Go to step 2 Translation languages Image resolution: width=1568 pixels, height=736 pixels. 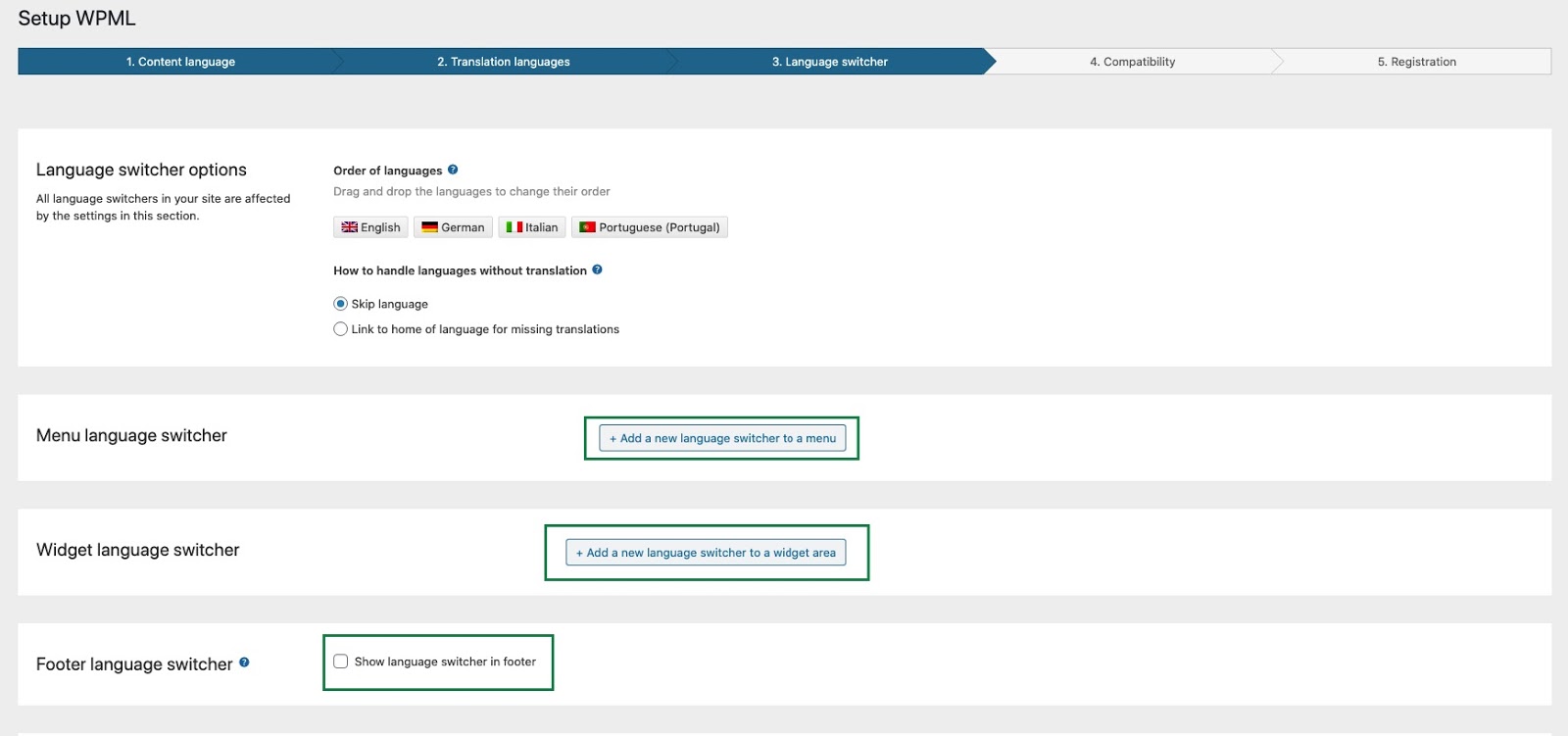coord(503,62)
